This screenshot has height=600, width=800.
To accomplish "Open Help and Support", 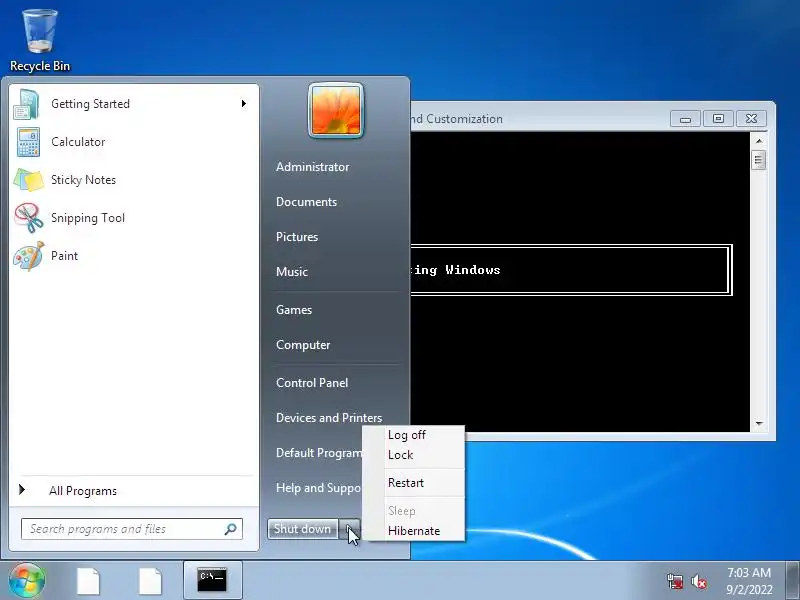I will click(x=318, y=488).
